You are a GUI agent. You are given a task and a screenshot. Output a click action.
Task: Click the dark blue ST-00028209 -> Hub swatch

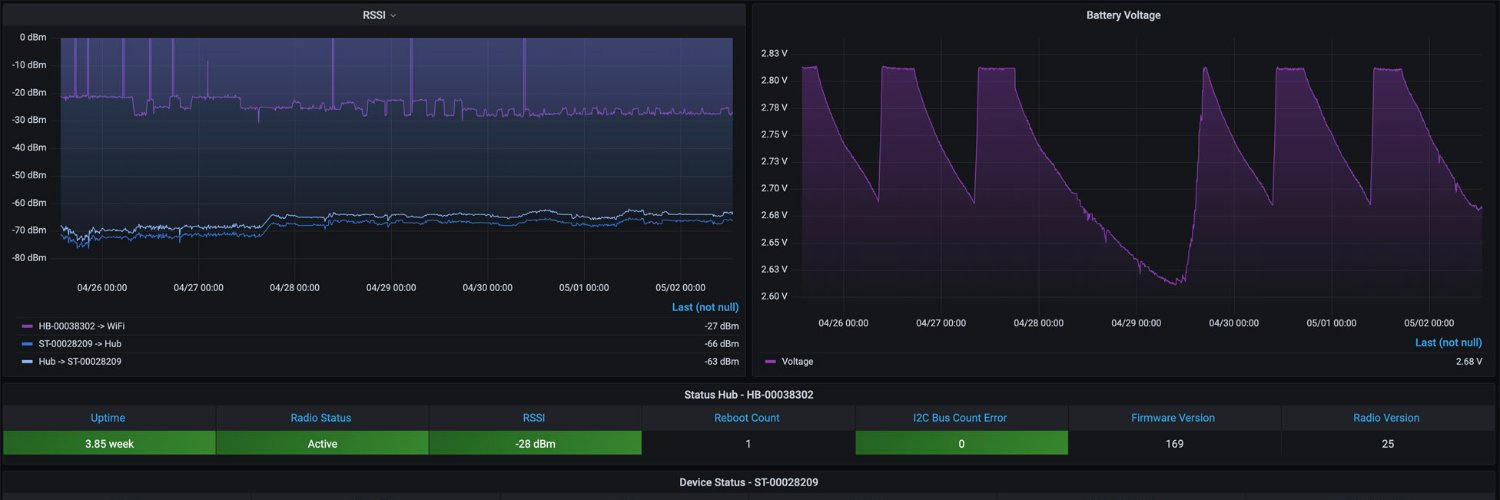27,343
